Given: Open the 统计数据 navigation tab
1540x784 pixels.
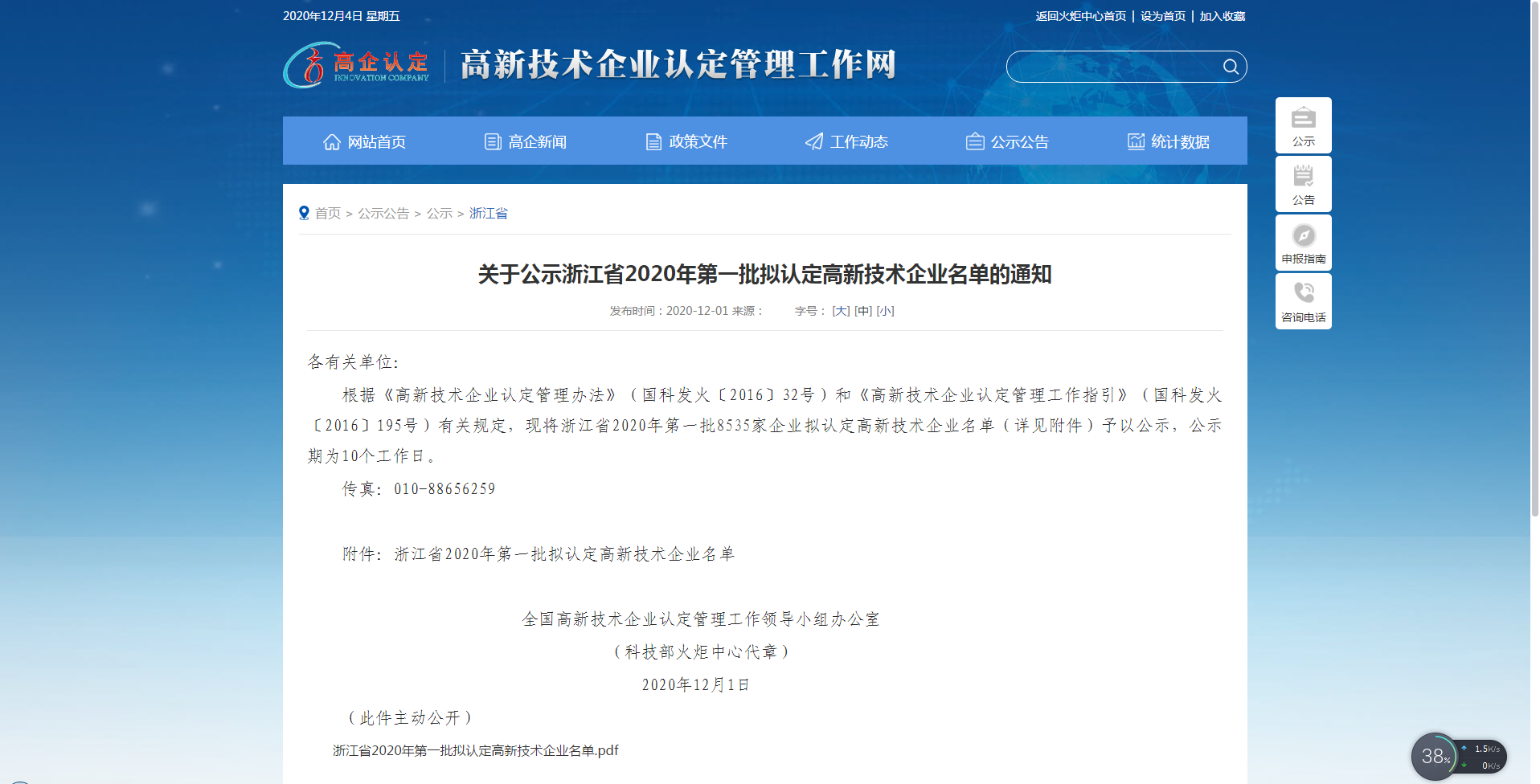Looking at the screenshot, I should click(1168, 141).
